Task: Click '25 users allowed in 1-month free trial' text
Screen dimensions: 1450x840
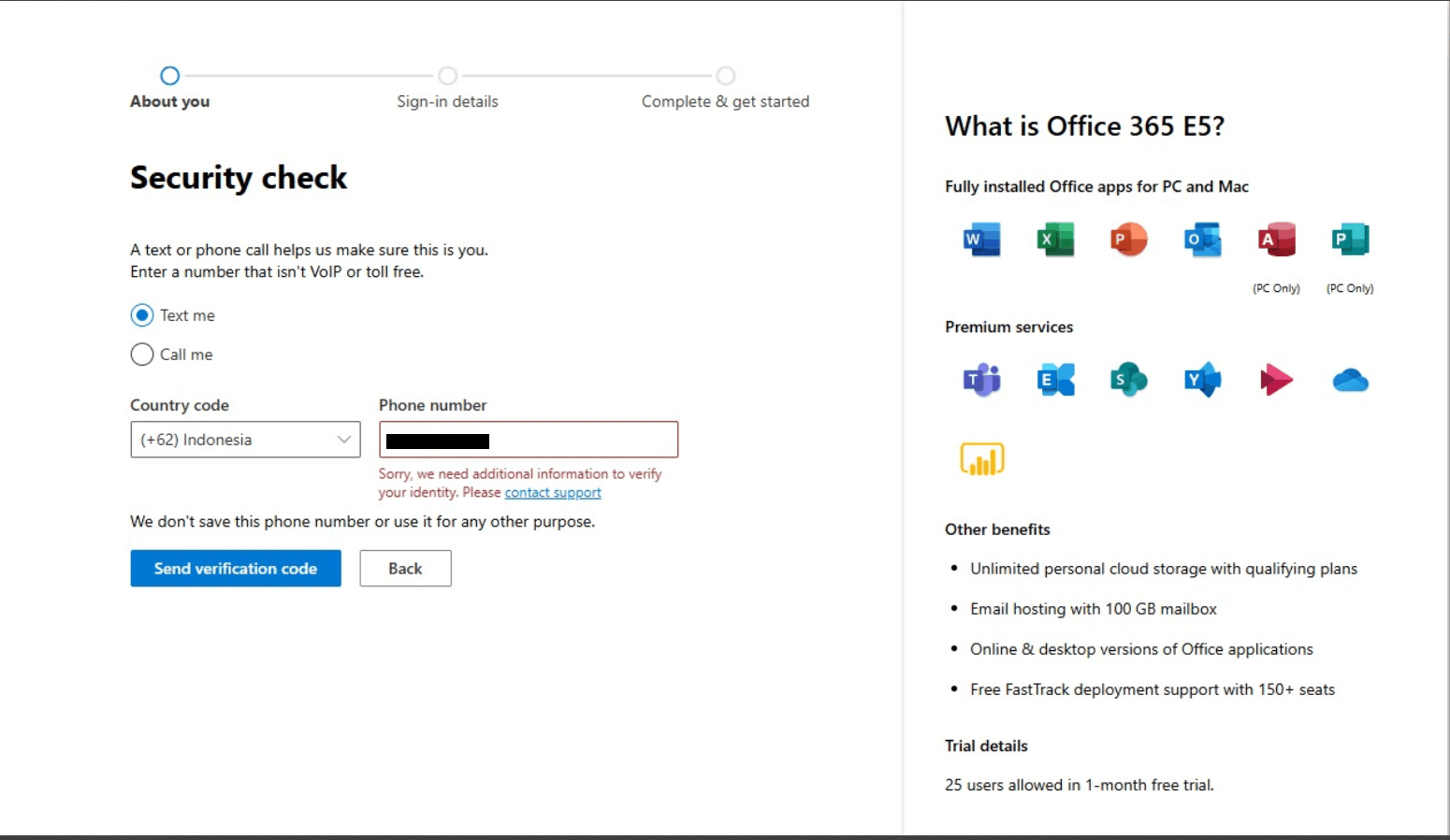Action: point(1080,785)
